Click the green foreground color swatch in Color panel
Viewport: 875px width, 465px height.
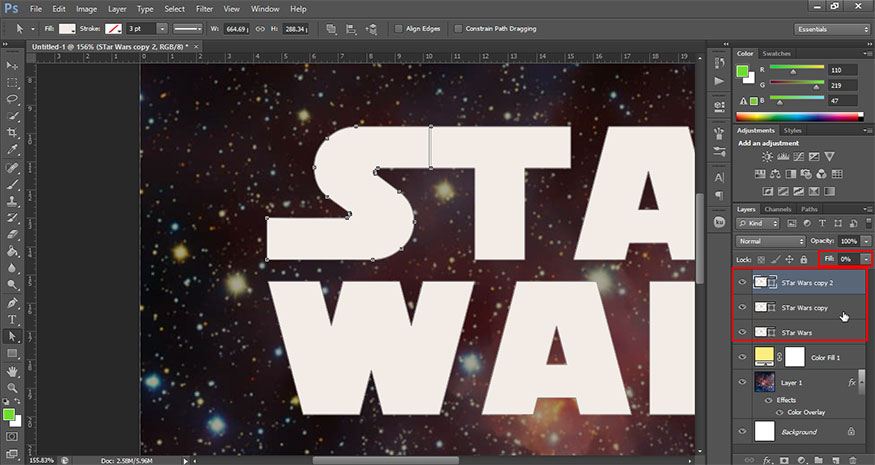[742, 71]
